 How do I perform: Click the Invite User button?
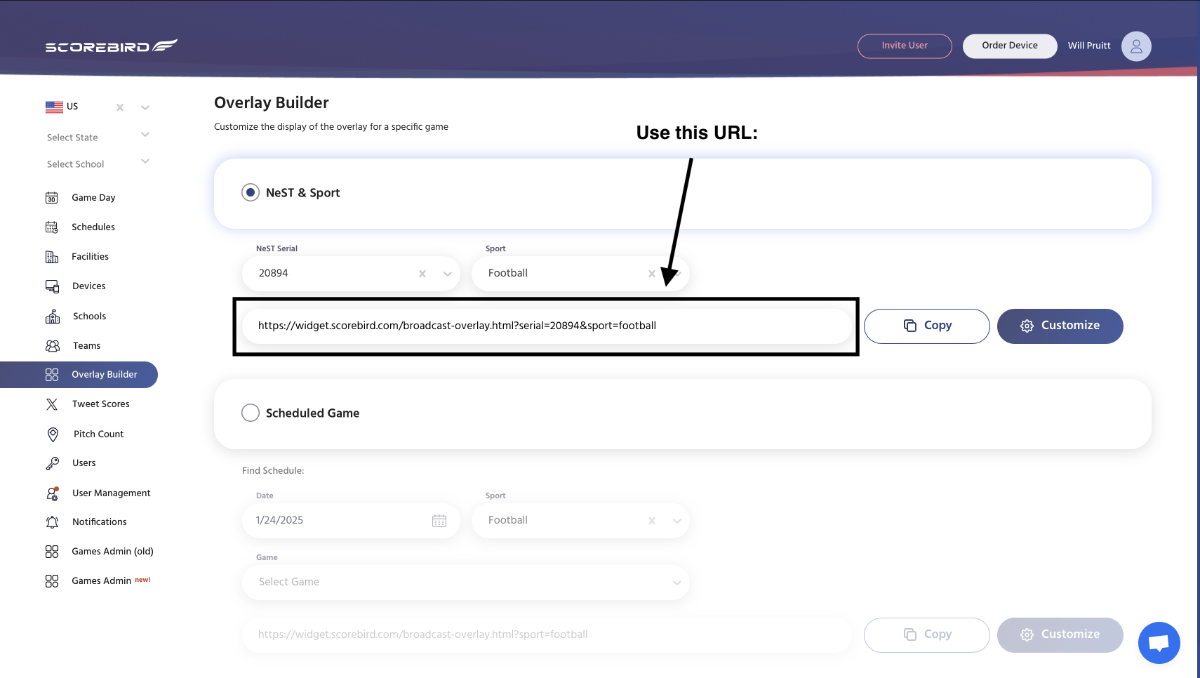coord(904,46)
